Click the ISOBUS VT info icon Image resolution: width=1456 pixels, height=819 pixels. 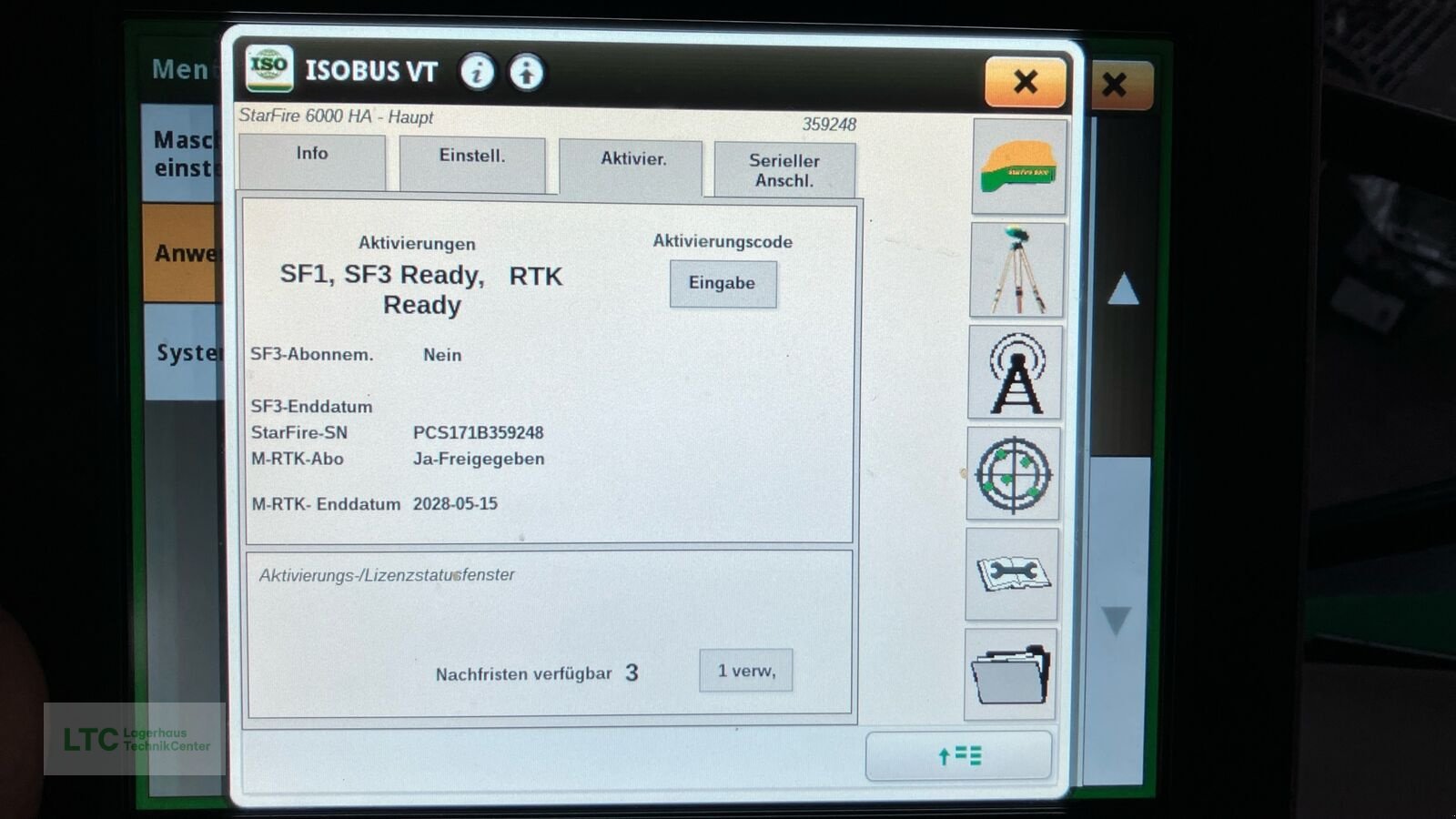(x=477, y=72)
